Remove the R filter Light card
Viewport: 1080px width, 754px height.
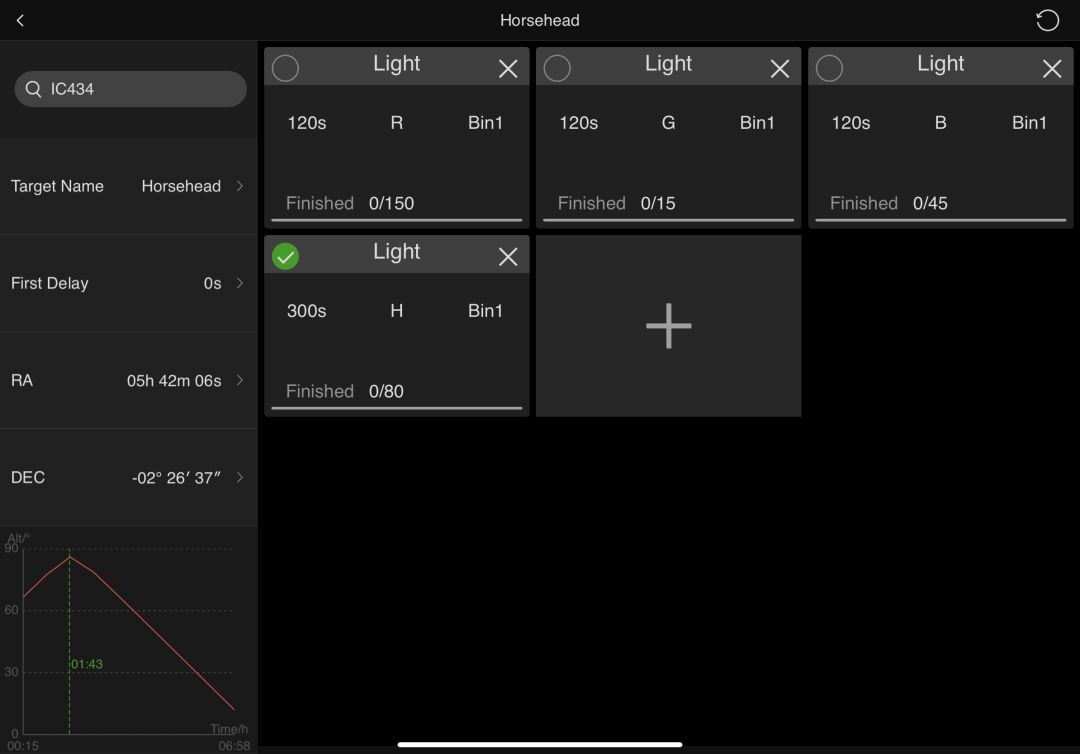(508, 68)
